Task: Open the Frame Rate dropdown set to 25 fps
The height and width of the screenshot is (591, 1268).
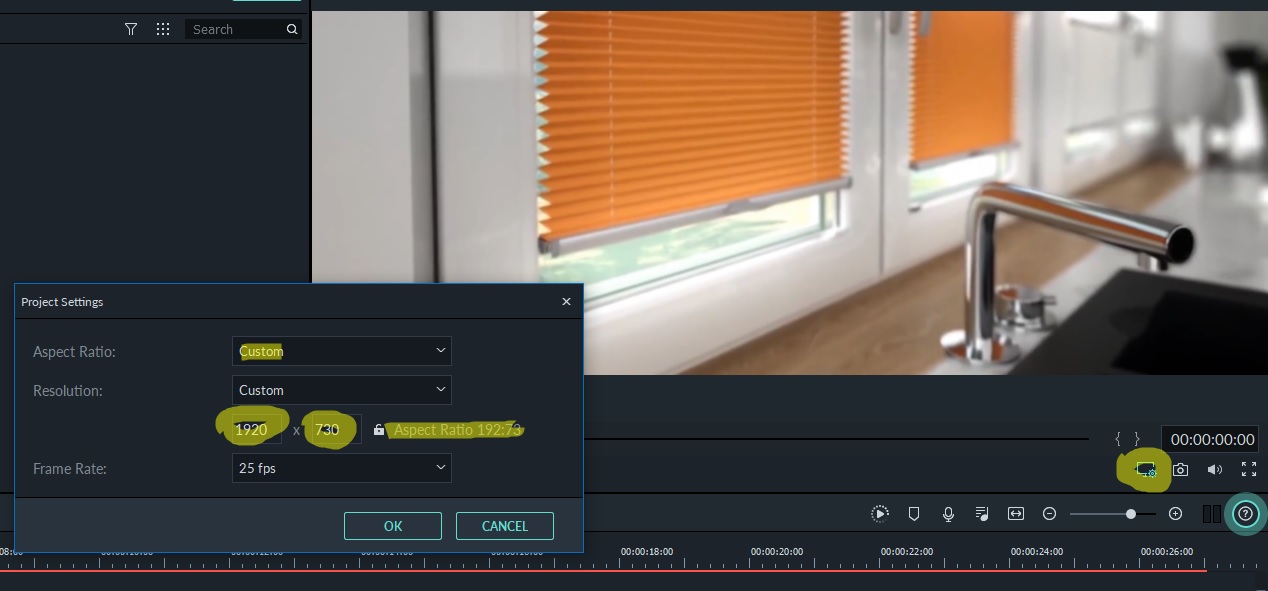Action: click(342, 467)
